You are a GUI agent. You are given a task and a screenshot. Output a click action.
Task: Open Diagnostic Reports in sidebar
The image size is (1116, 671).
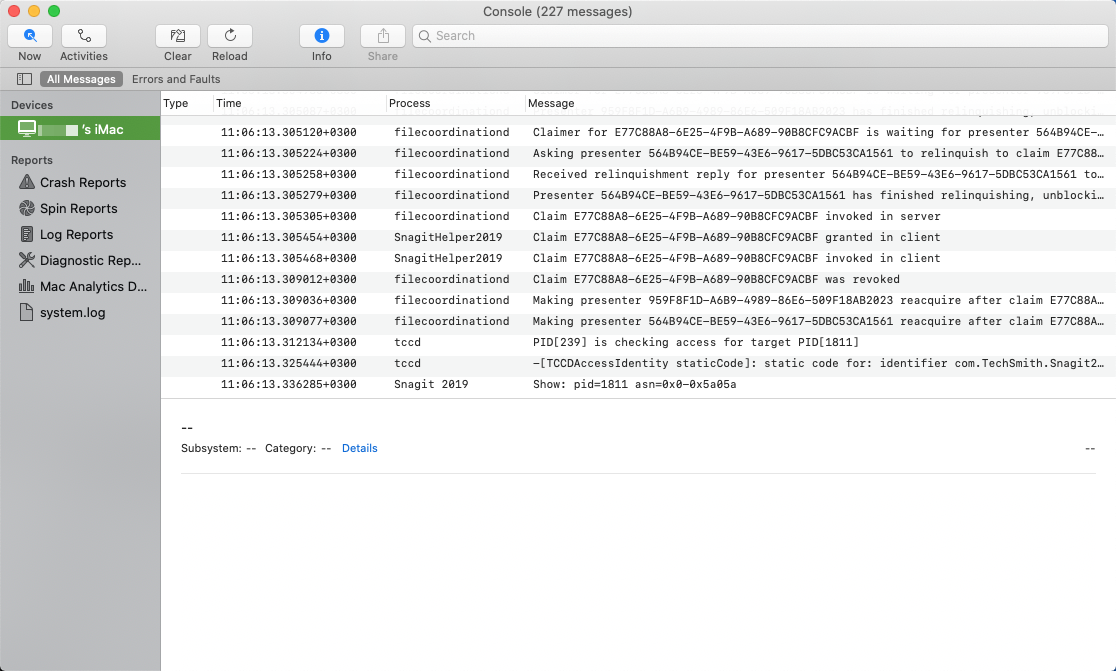coord(90,261)
